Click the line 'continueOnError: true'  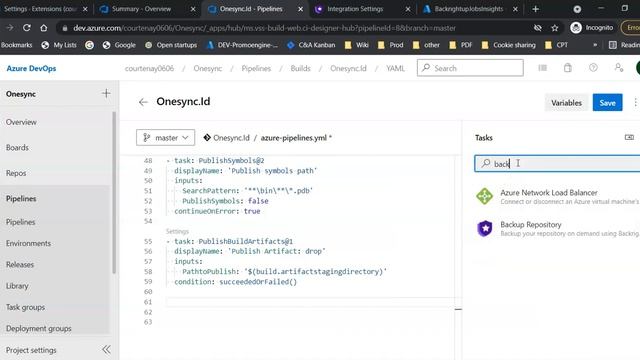pos(217,211)
